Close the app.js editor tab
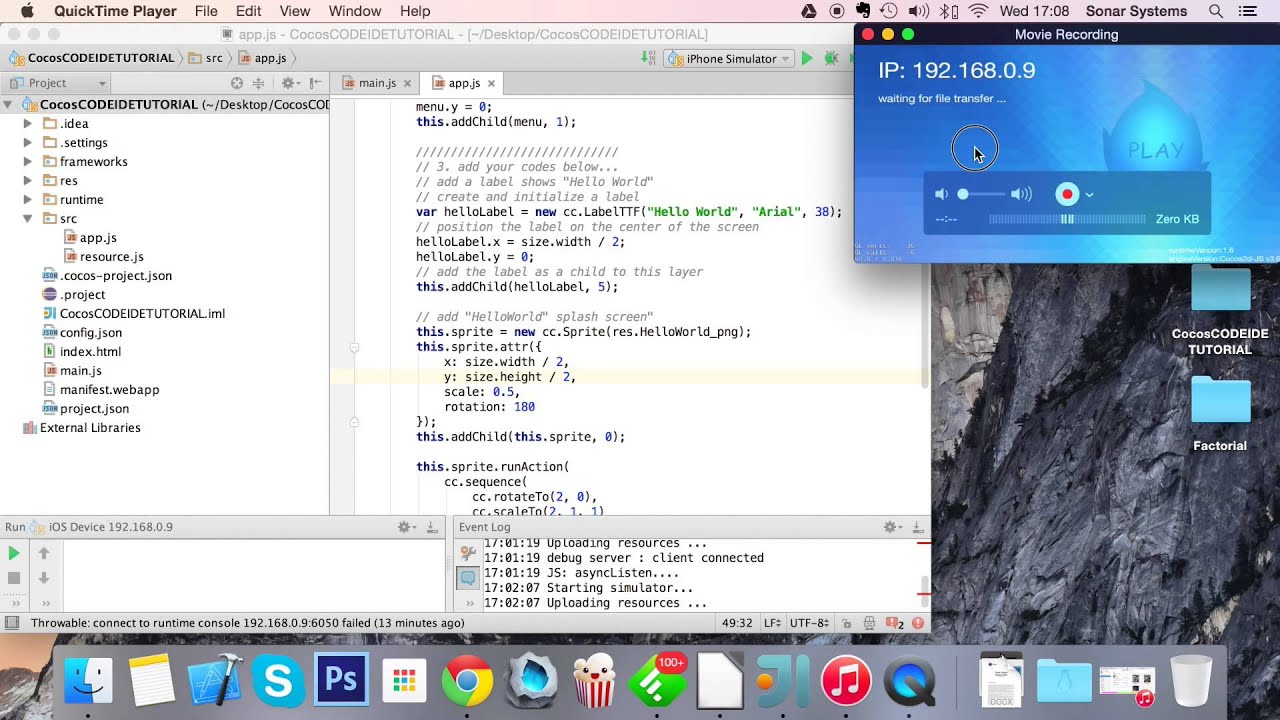The image size is (1280, 720). 491,84
